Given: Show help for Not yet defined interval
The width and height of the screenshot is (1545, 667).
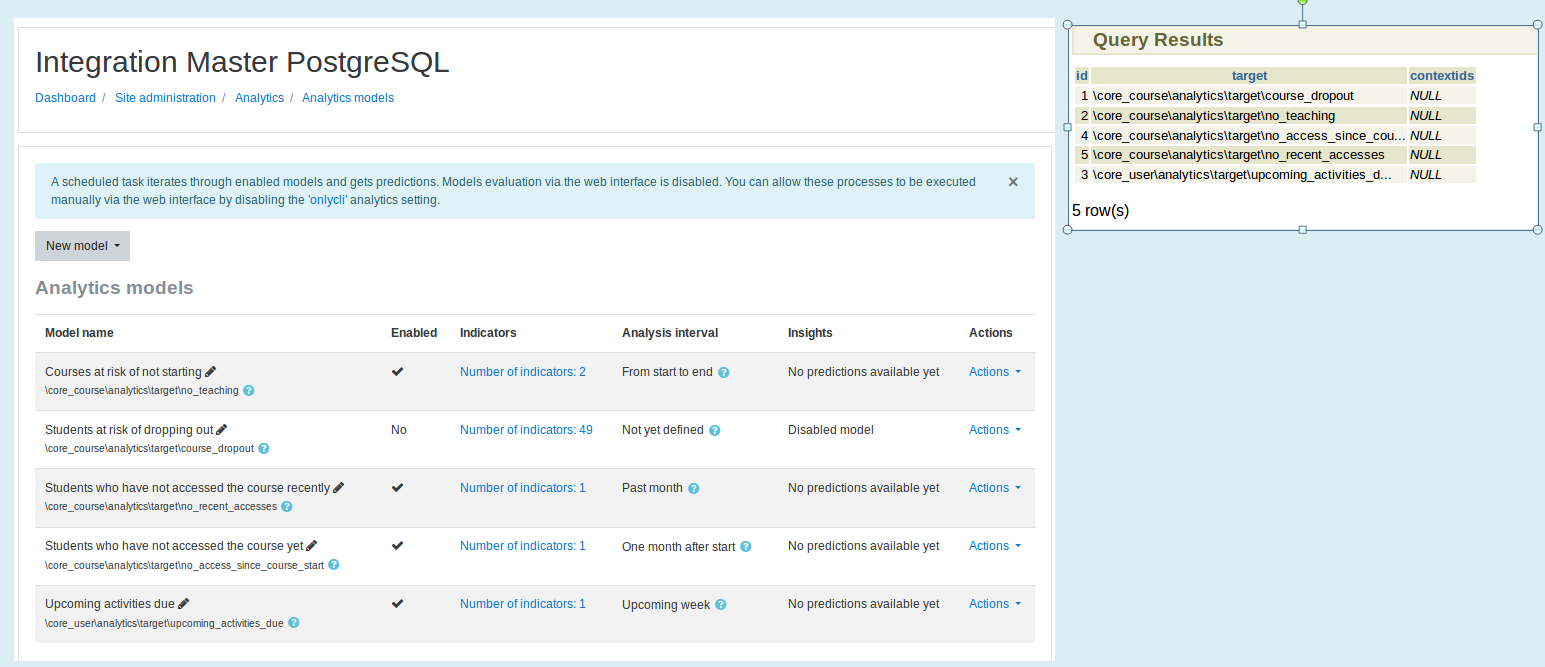Looking at the screenshot, I should point(715,431).
